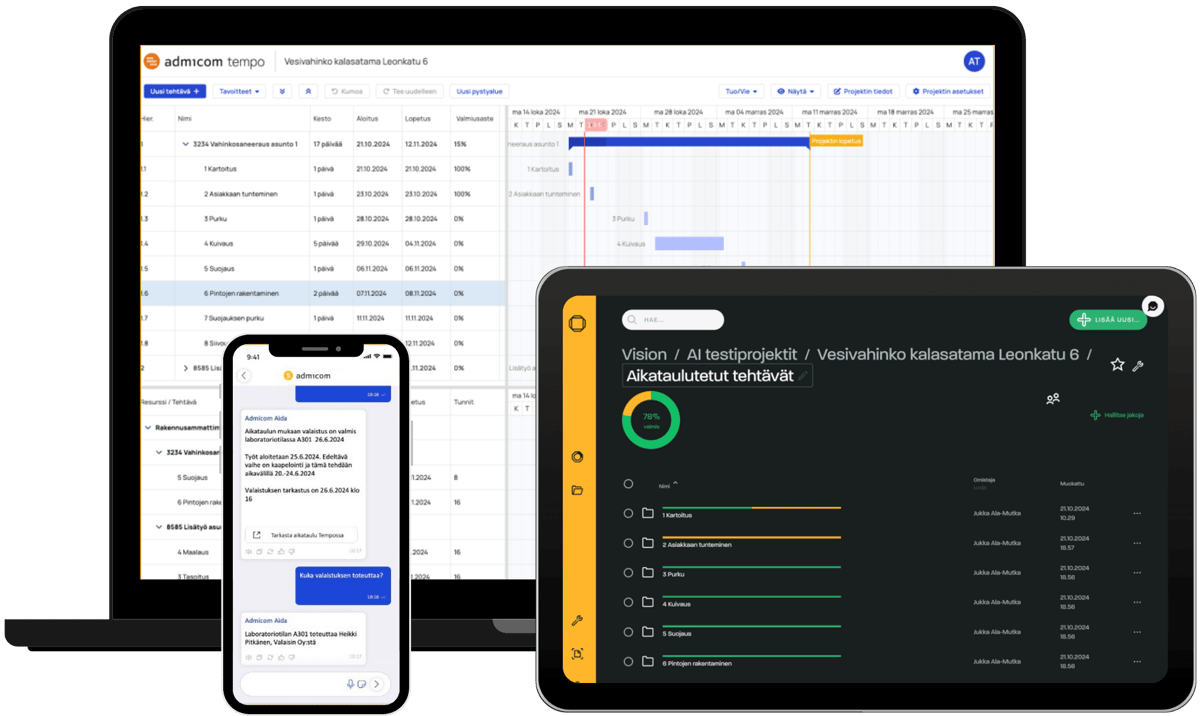Tap thumbs-up under second Aida message
Image resolution: width=1200 pixels, height=716 pixels.
pyautogui.click(x=280, y=656)
